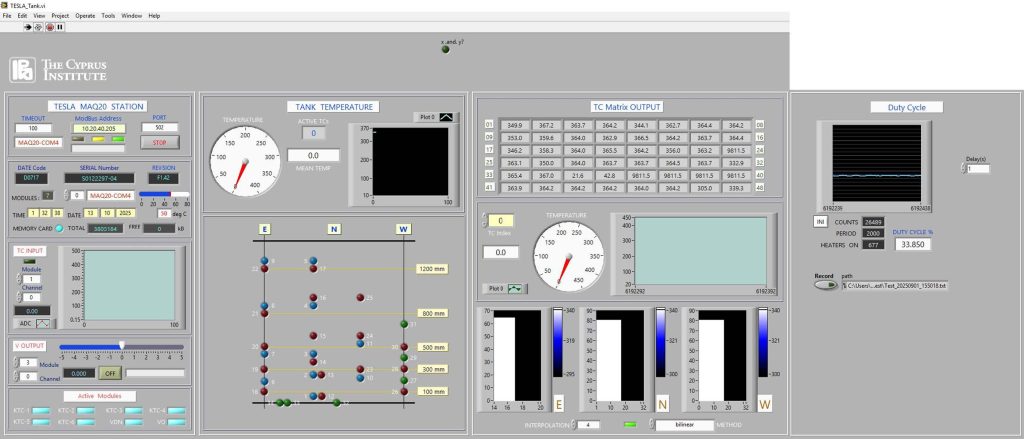Click Plot 0 legend icon in Tank Temperature
The height and width of the screenshot is (439, 1024).
(x=446, y=117)
